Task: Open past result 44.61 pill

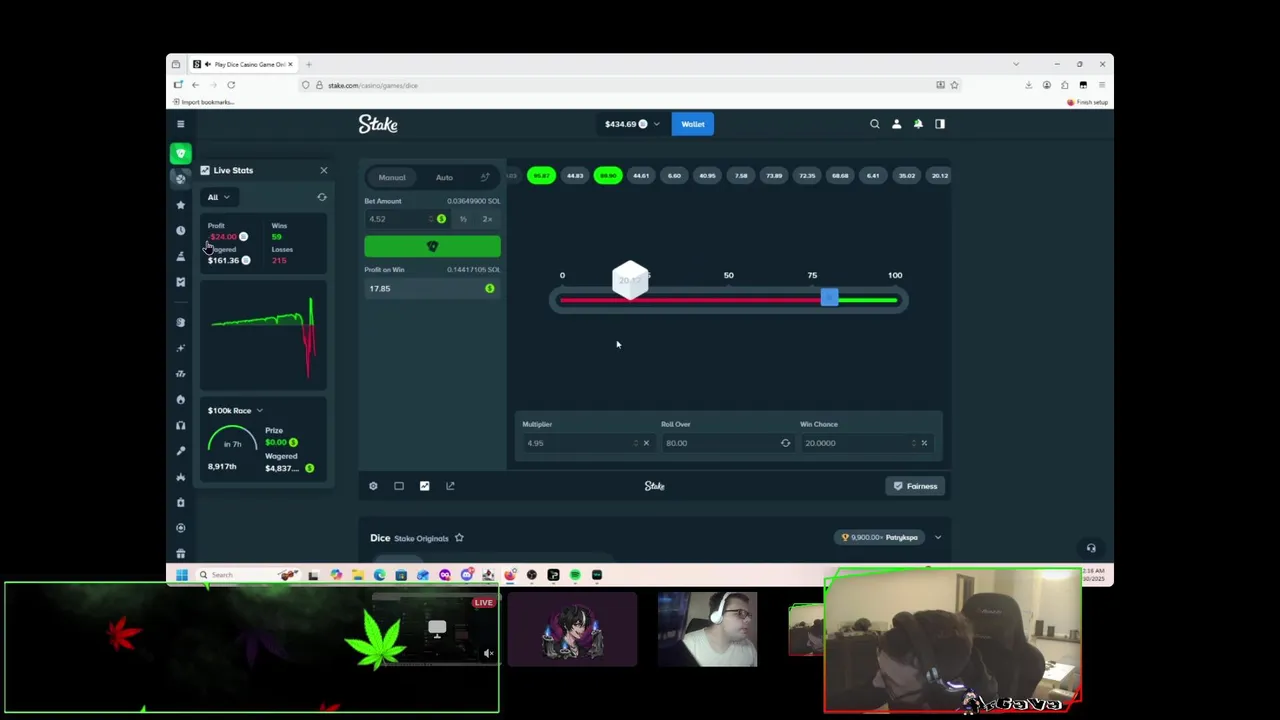Action: [641, 176]
